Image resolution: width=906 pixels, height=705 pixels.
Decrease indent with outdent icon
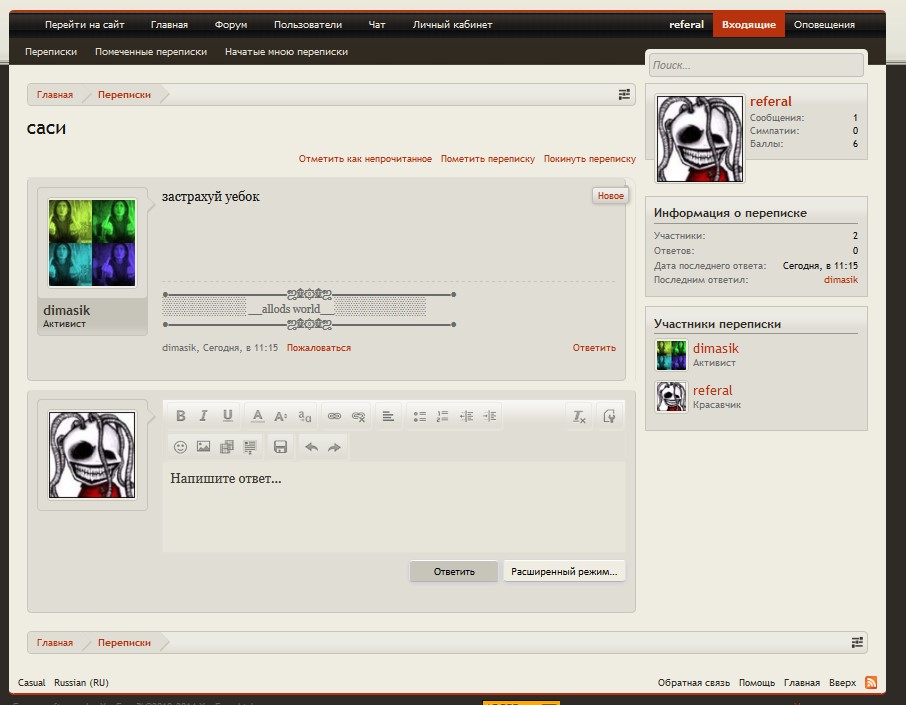(x=466, y=416)
